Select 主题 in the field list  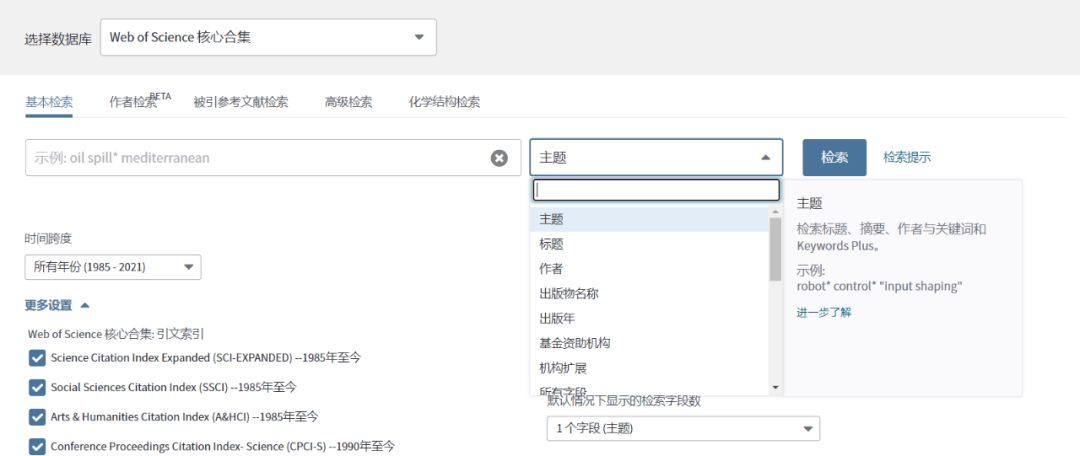[x=649, y=219]
